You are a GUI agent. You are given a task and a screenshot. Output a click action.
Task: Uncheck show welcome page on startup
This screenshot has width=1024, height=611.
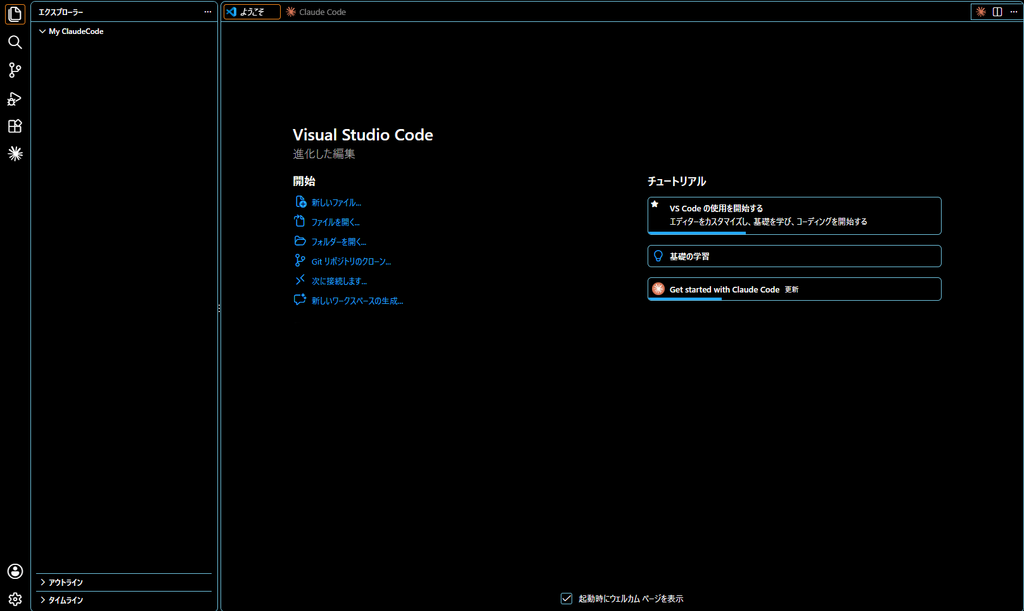(566, 599)
